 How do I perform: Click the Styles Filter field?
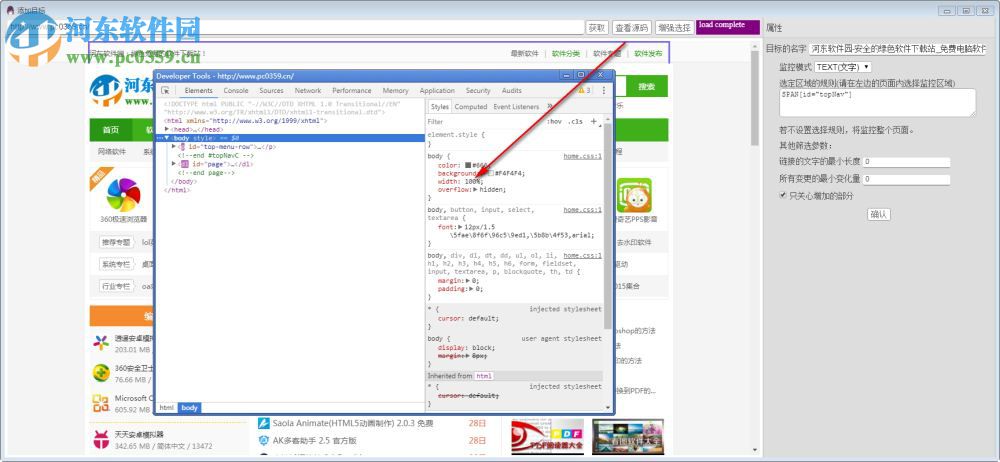click(485, 121)
